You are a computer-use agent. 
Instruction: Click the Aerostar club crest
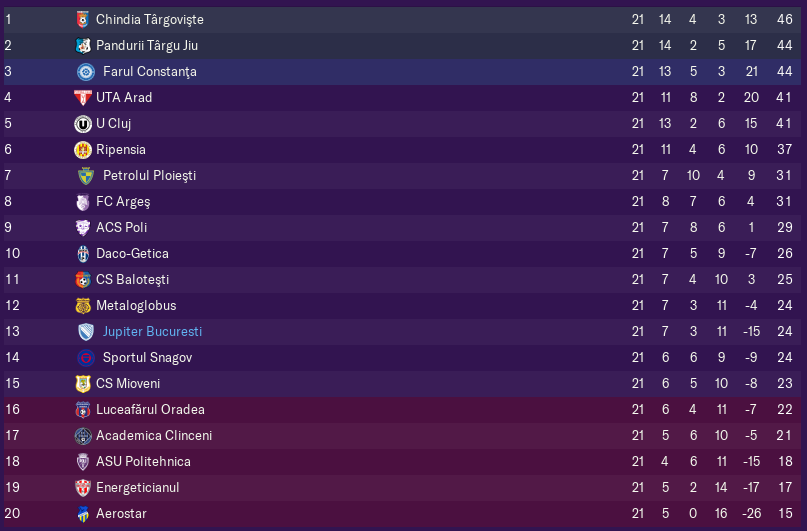click(x=83, y=514)
